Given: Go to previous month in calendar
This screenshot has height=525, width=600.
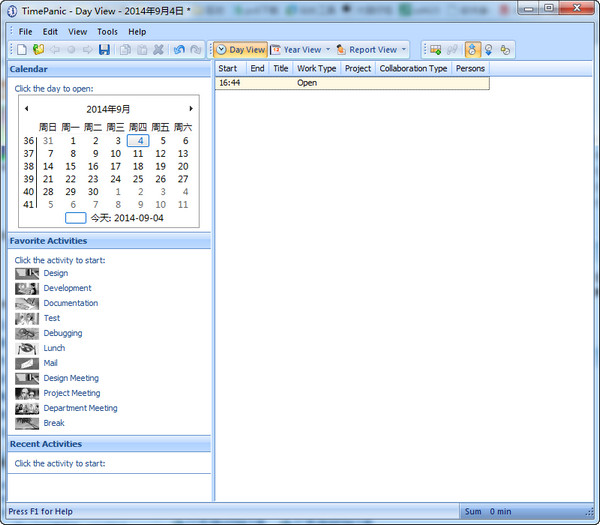Looking at the screenshot, I should [x=26, y=108].
